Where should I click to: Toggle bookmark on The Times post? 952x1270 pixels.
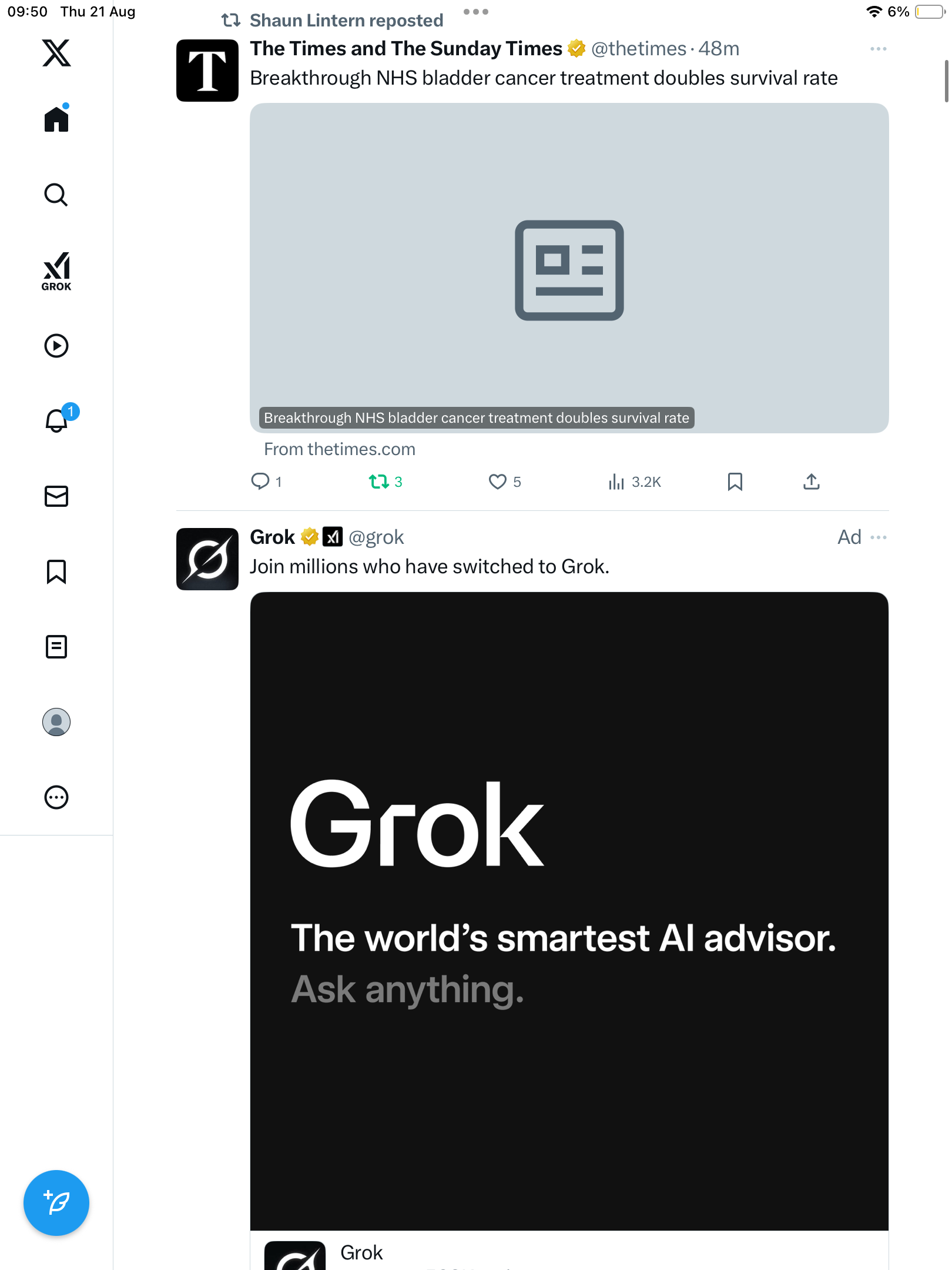coord(735,482)
